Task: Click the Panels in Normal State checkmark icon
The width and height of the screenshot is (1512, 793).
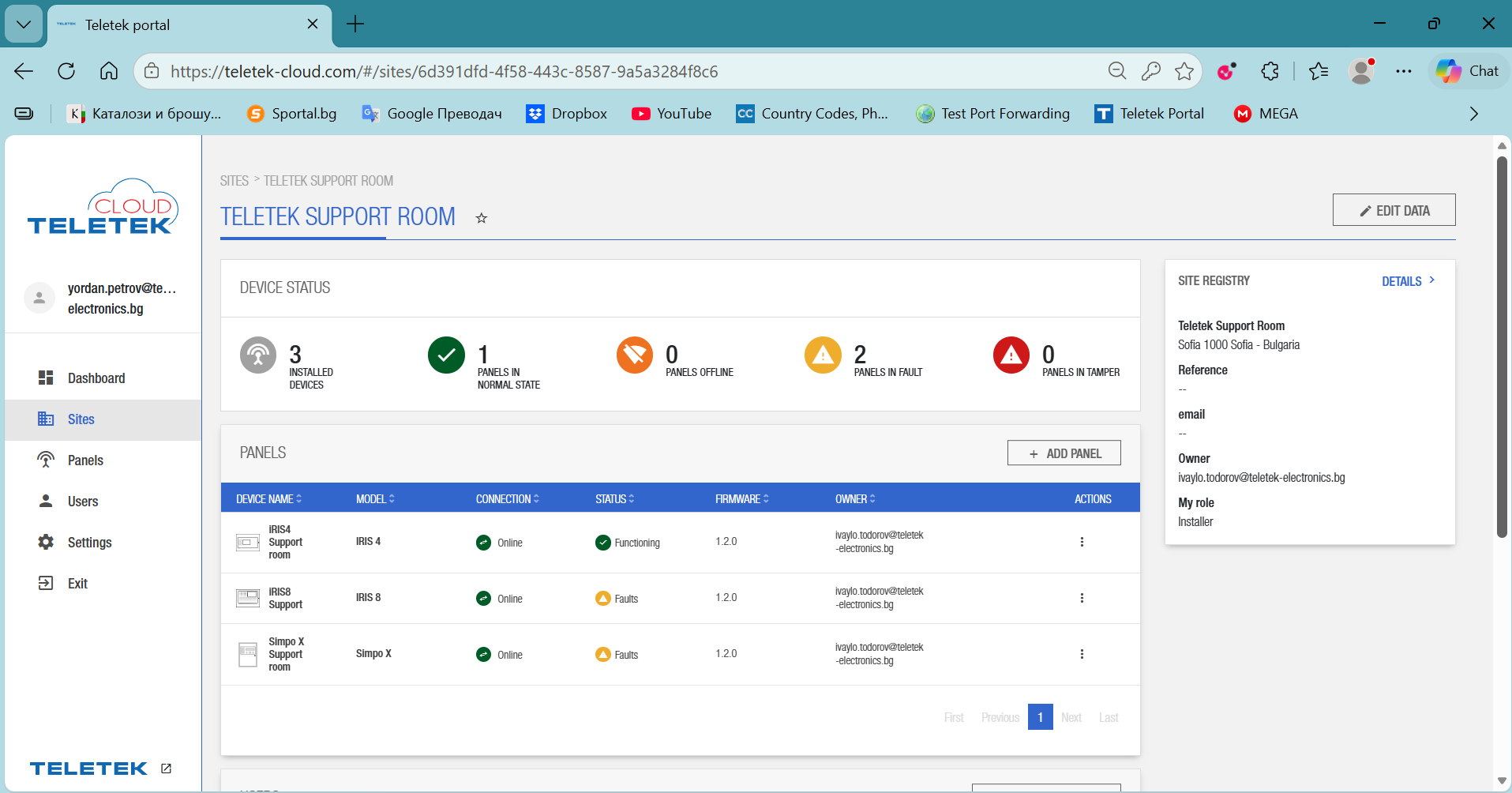Action: (x=446, y=355)
